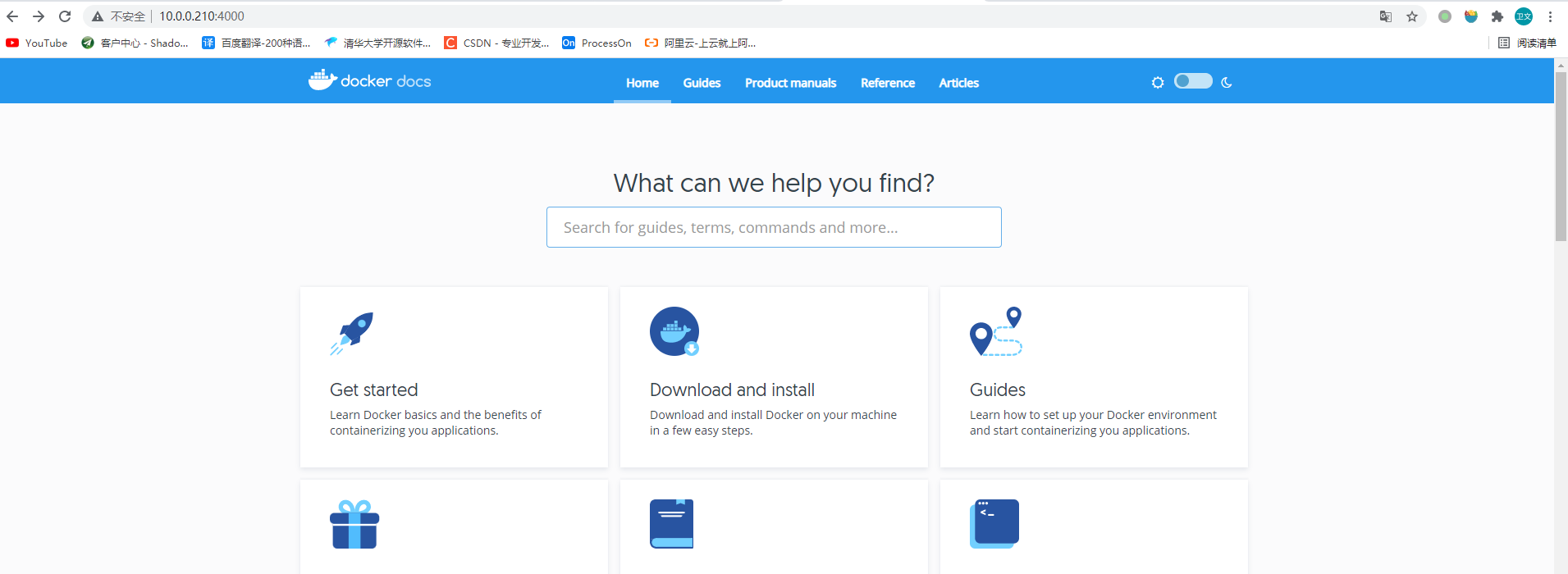Click the moon dark-mode icon
The height and width of the screenshot is (574, 1568).
1227,82
